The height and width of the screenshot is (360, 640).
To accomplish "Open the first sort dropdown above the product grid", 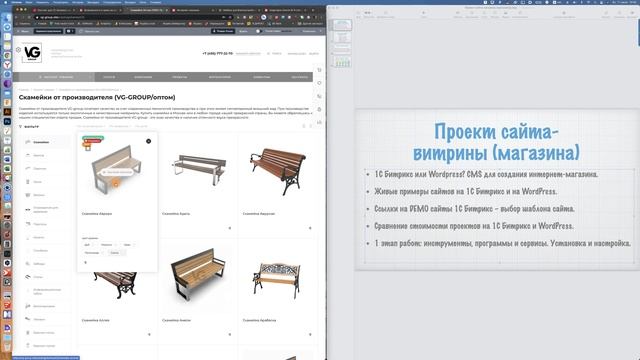I will [91, 127].
